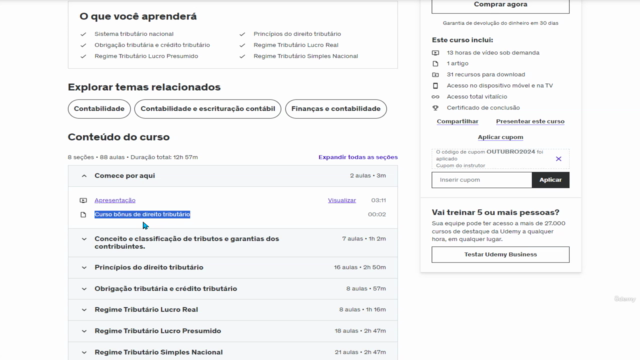Click the 00:02 duration text

[377, 214]
